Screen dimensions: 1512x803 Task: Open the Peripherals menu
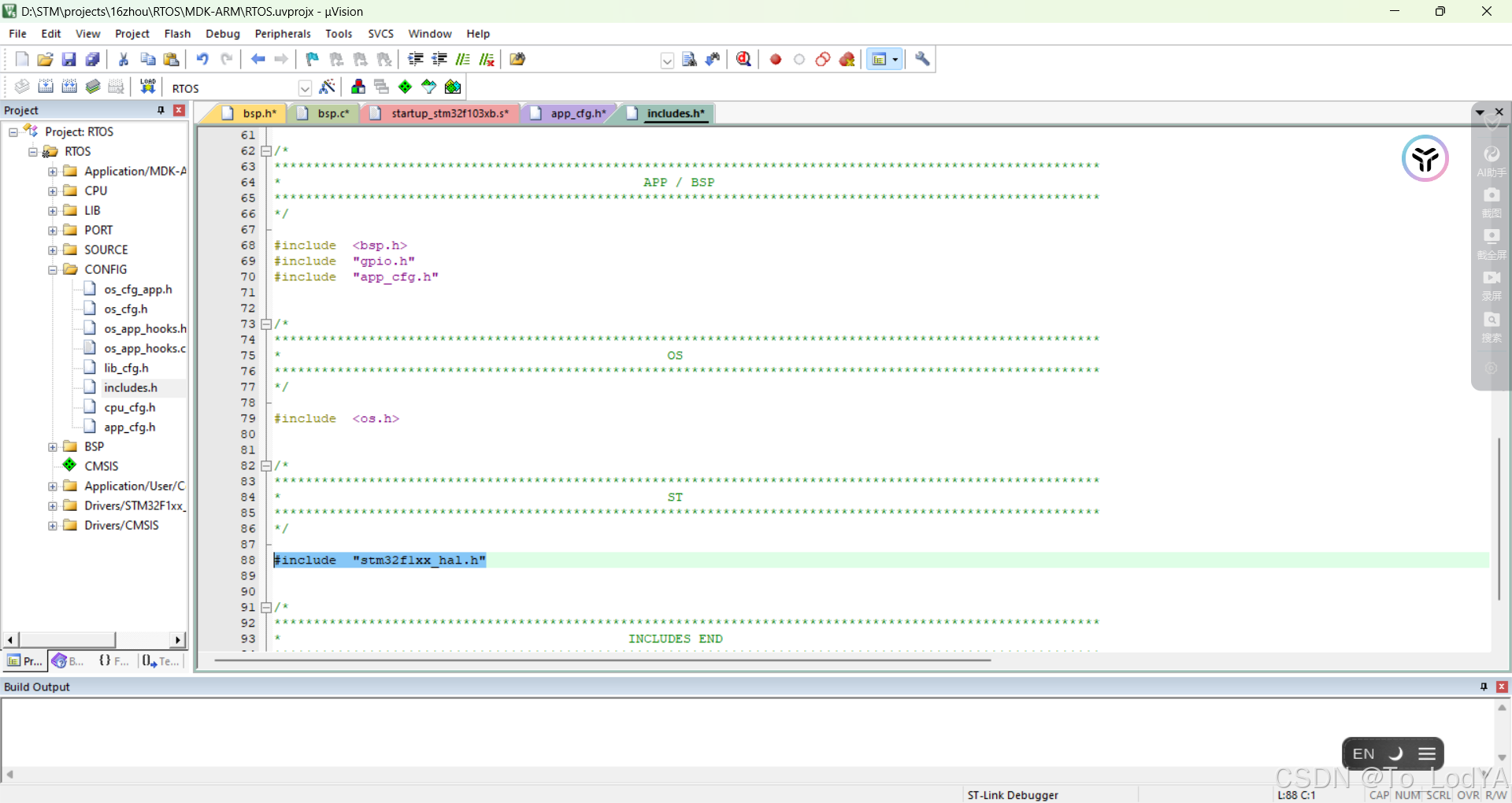[283, 34]
